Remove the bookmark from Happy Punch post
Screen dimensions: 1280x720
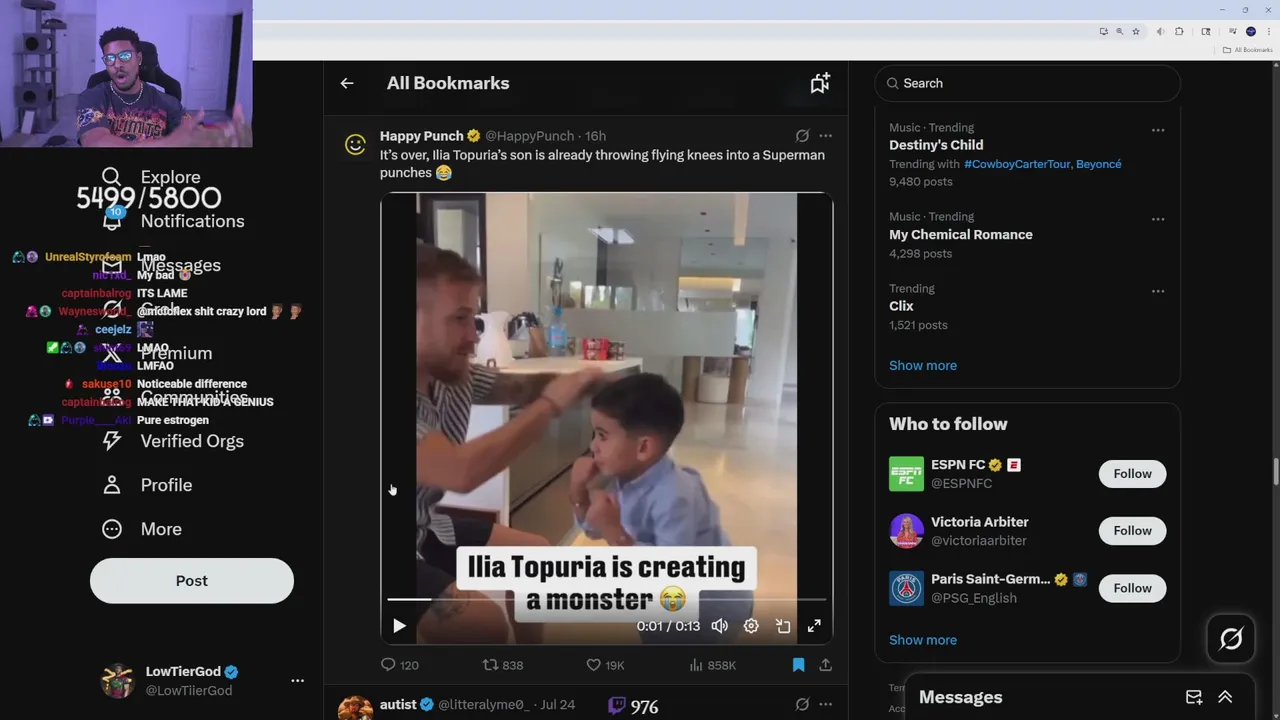coord(798,665)
